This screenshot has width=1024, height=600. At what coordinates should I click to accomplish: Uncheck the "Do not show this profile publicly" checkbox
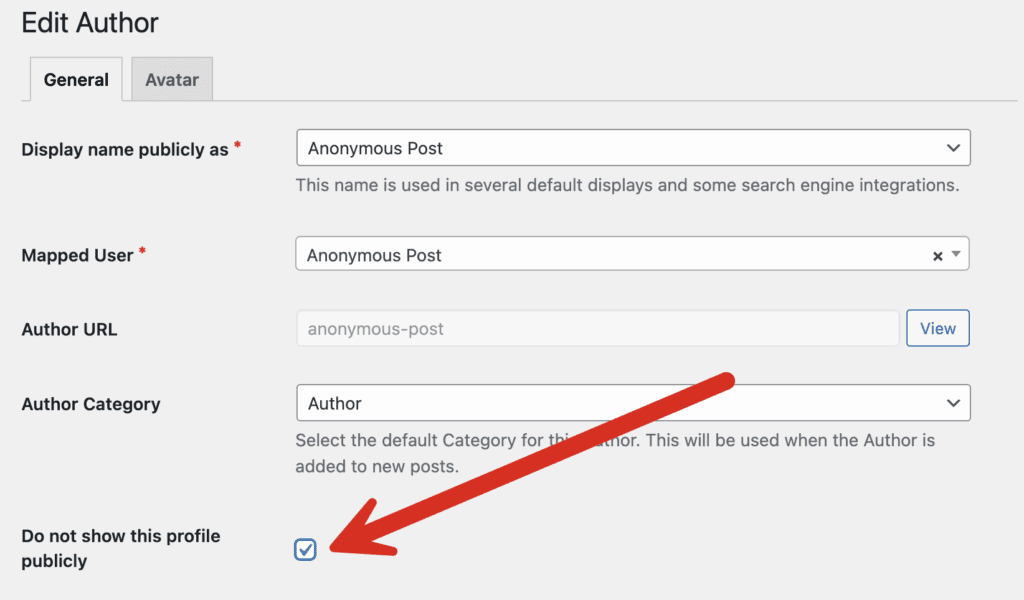(306, 549)
